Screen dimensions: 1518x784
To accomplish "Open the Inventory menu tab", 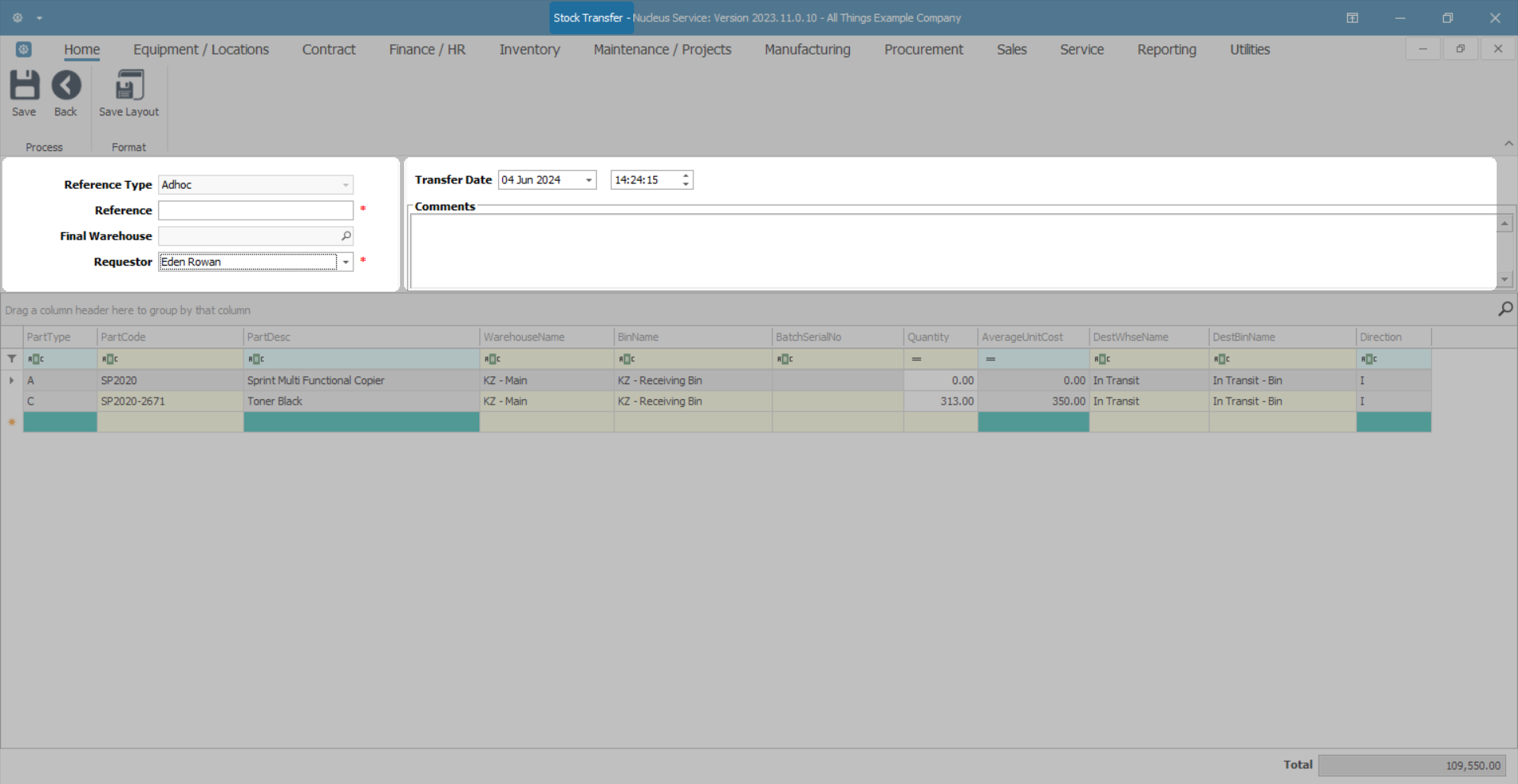I will (x=530, y=49).
